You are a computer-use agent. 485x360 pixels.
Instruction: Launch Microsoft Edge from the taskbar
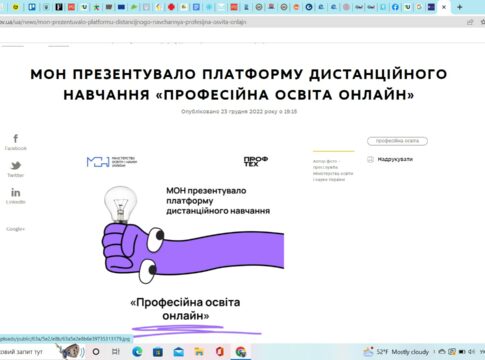(137, 351)
